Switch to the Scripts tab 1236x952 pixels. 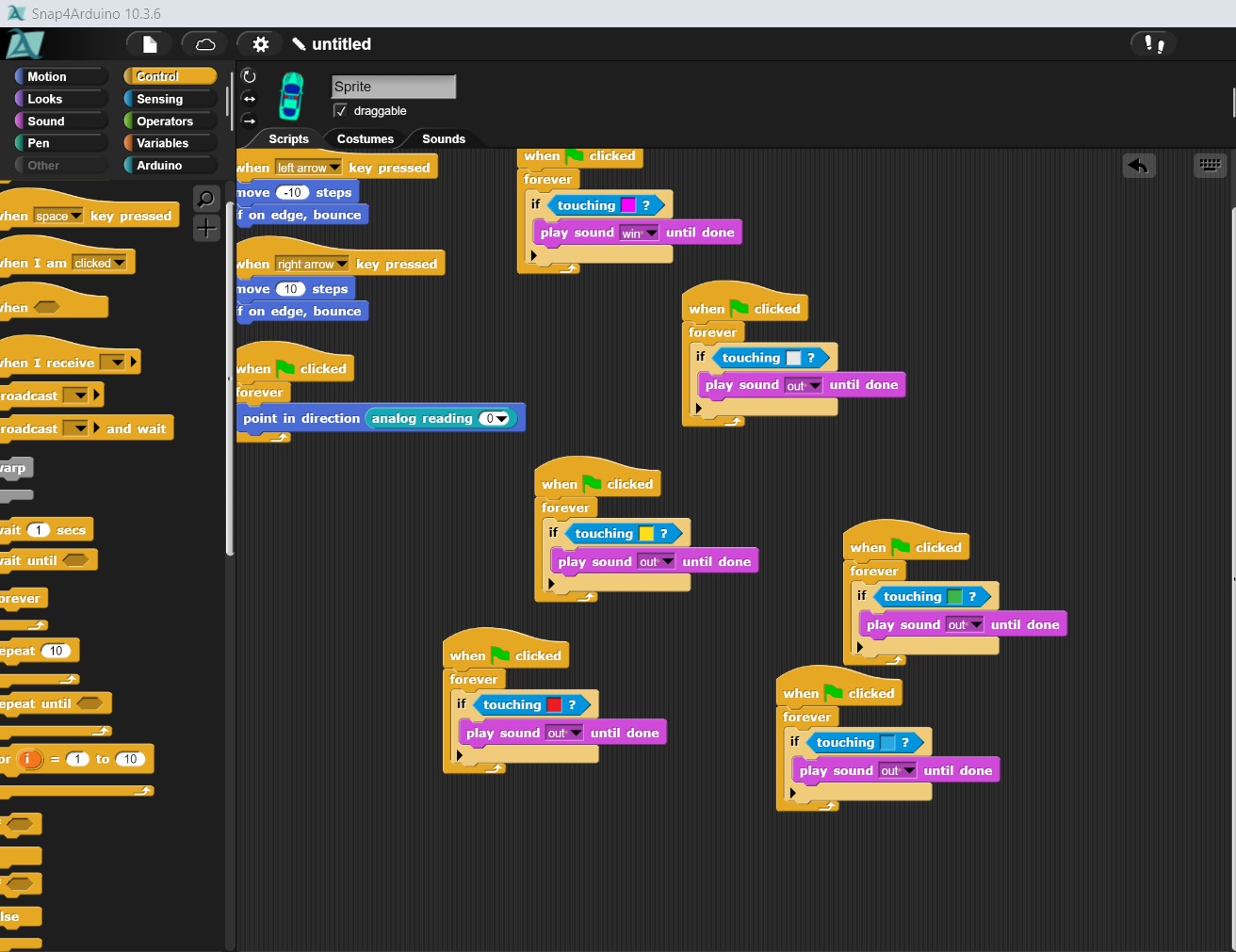(288, 138)
